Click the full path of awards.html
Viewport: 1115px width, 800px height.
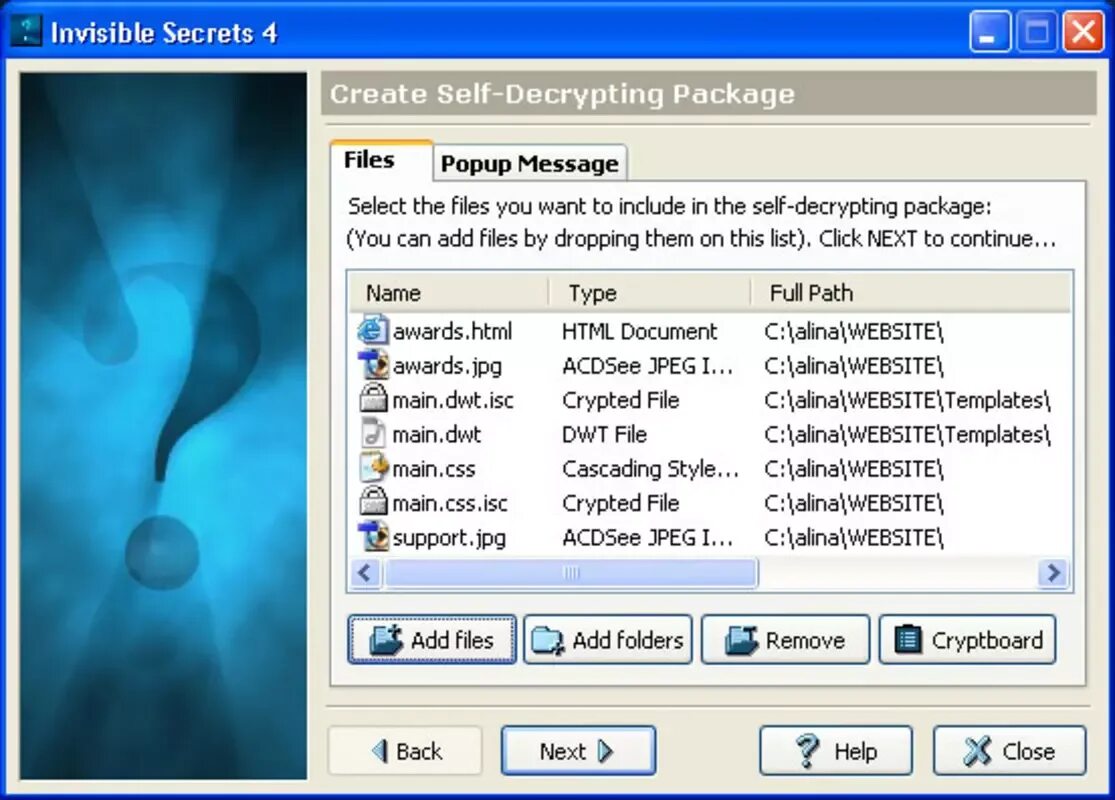click(x=854, y=331)
